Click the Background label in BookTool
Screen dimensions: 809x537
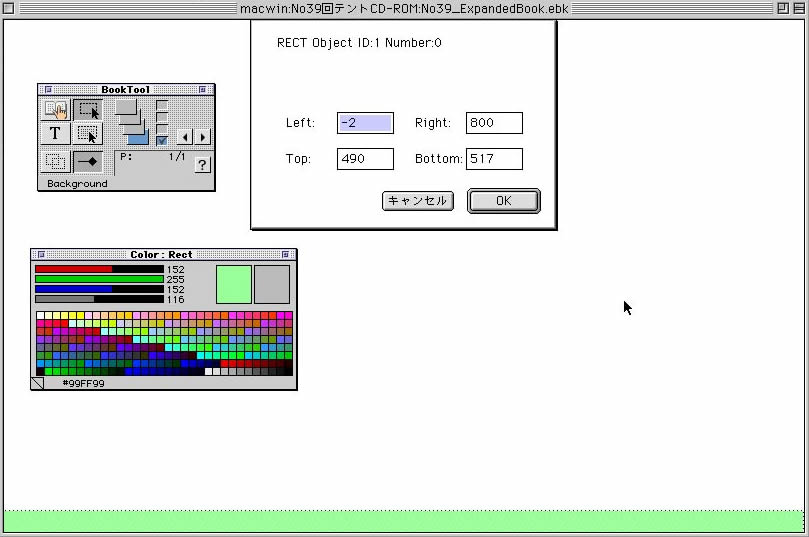tap(77, 184)
